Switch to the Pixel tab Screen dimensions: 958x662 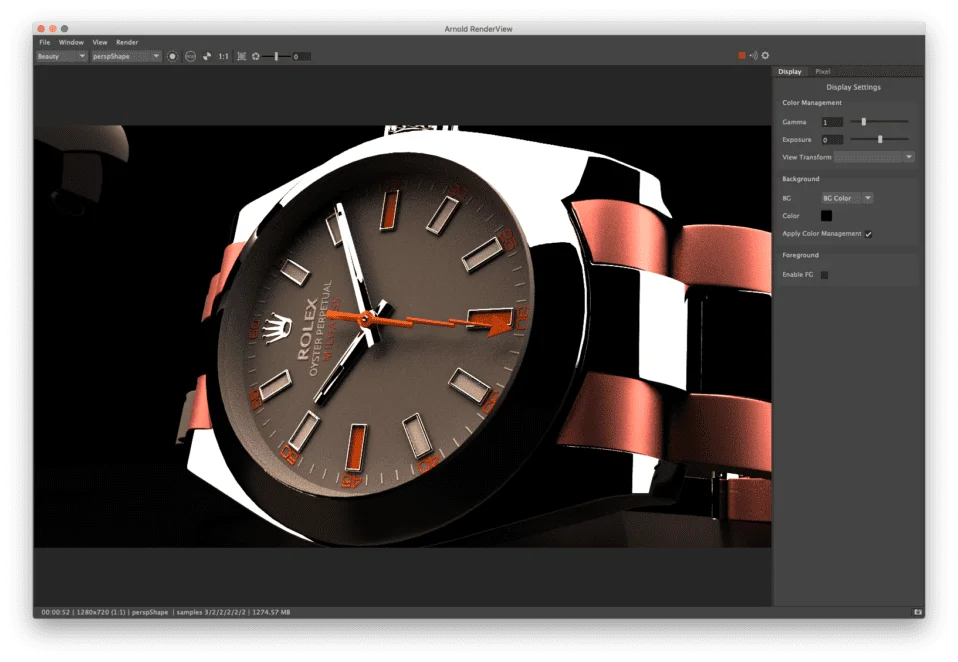tap(822, 71)
